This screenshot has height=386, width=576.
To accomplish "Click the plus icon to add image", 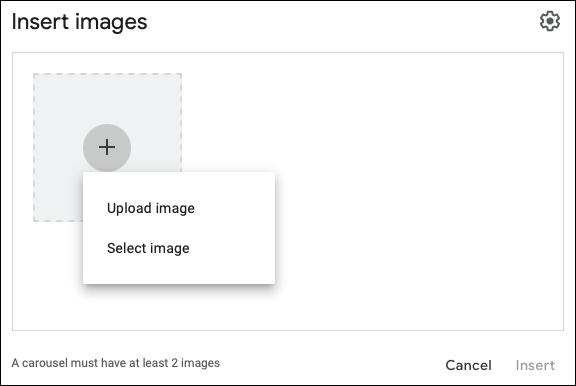I will [107, 147].
